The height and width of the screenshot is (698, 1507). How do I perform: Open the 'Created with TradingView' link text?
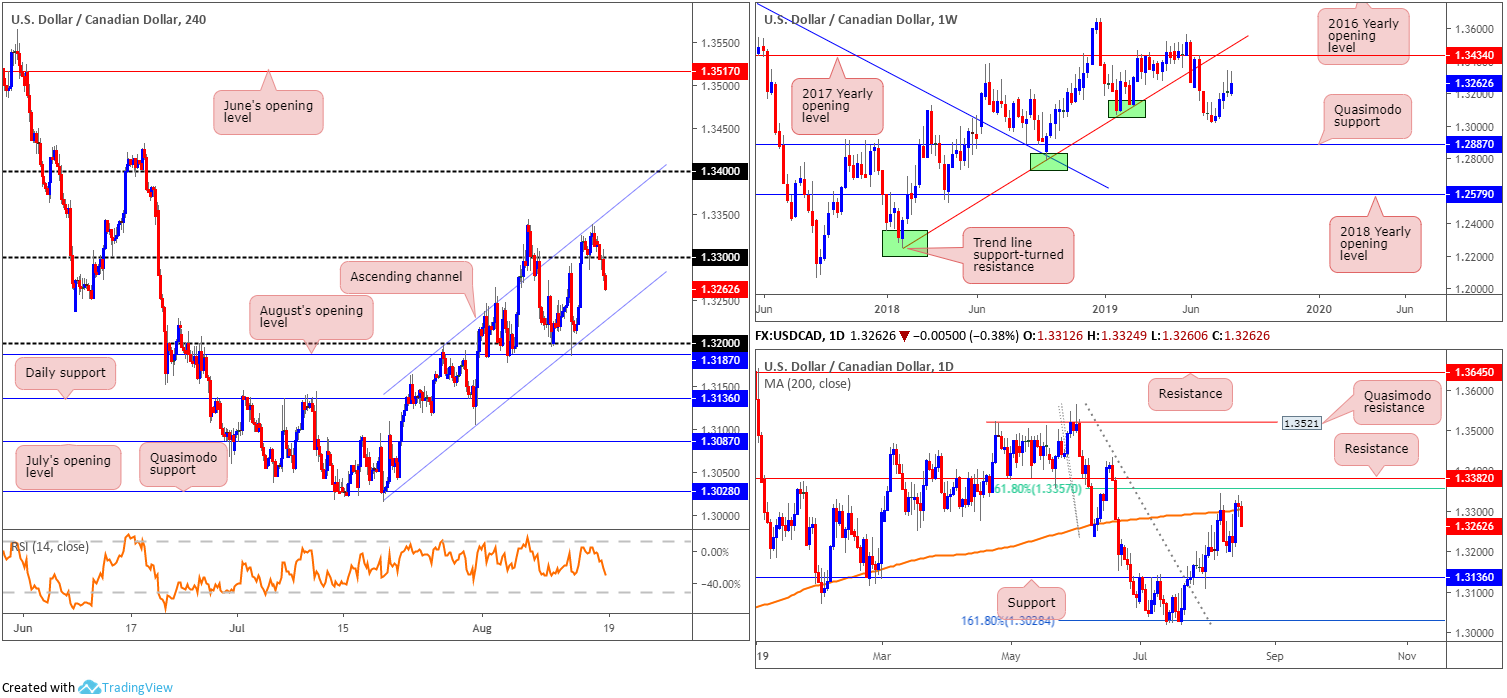click(87, 687)
